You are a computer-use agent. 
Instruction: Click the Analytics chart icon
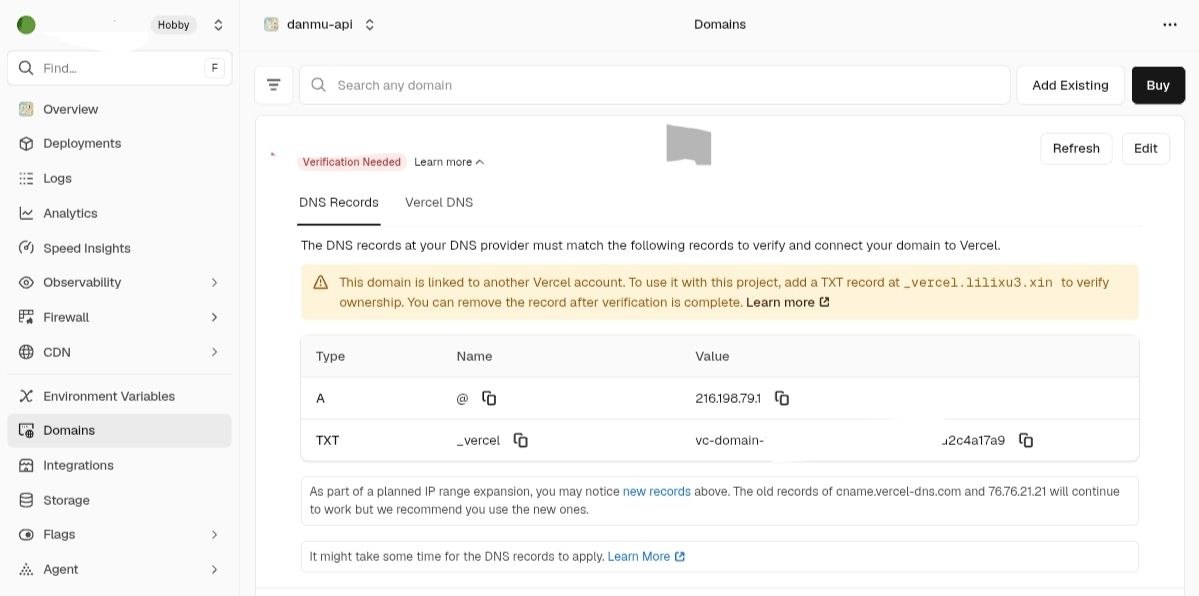coord(26,213)
